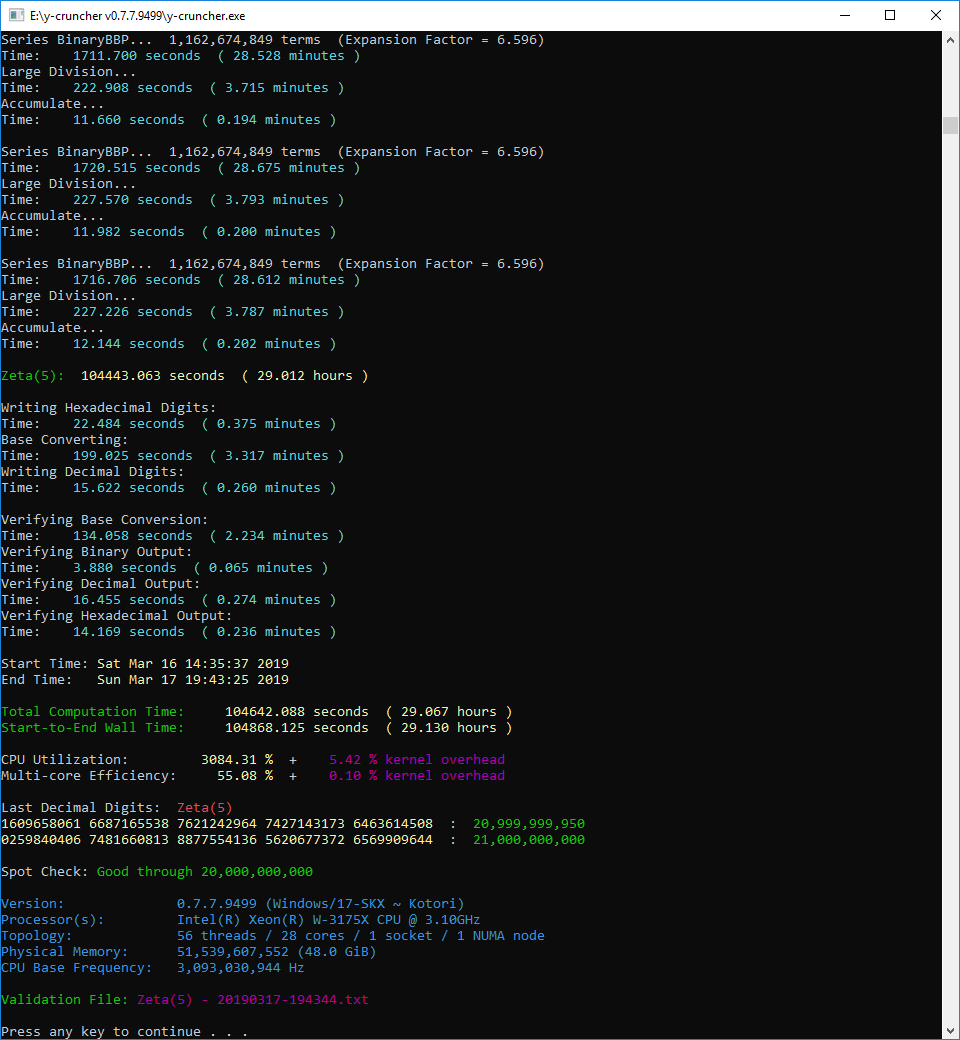Click the Physical Memory value 48.0 GiB
The image size is (960, 1040).
click(x=276, y=952)
